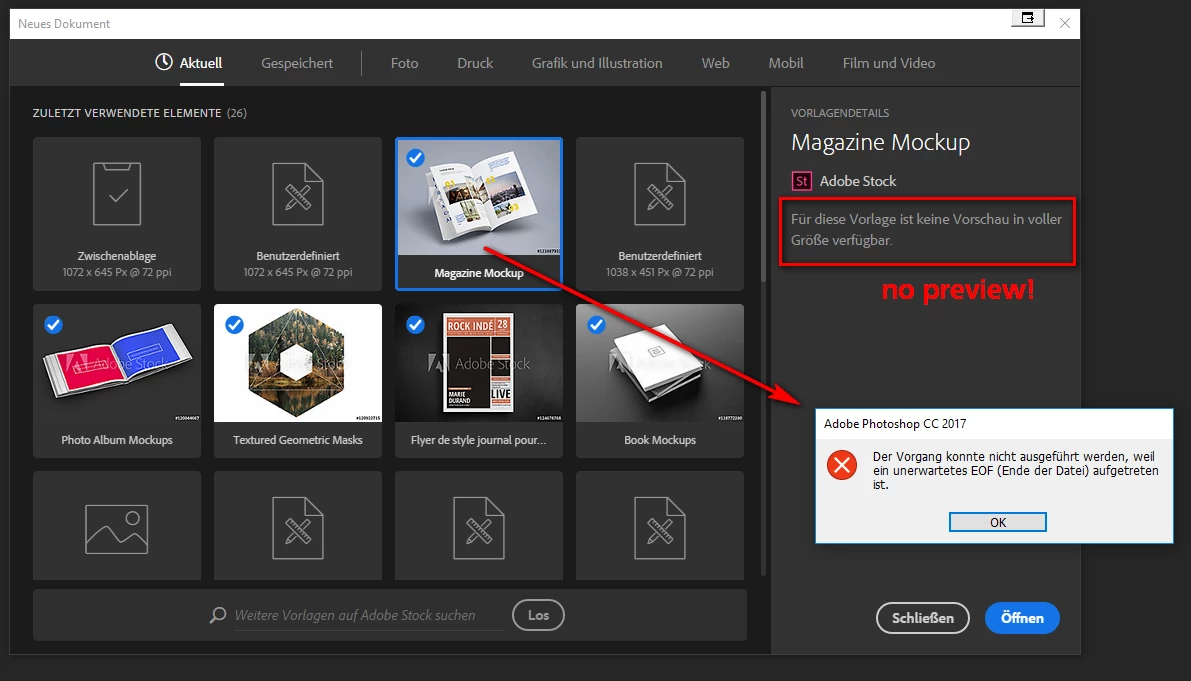Viewport: 1191px width, 681px height.
Task: Click the VORLAGENDETAILS heading
Action: (839, 112)
